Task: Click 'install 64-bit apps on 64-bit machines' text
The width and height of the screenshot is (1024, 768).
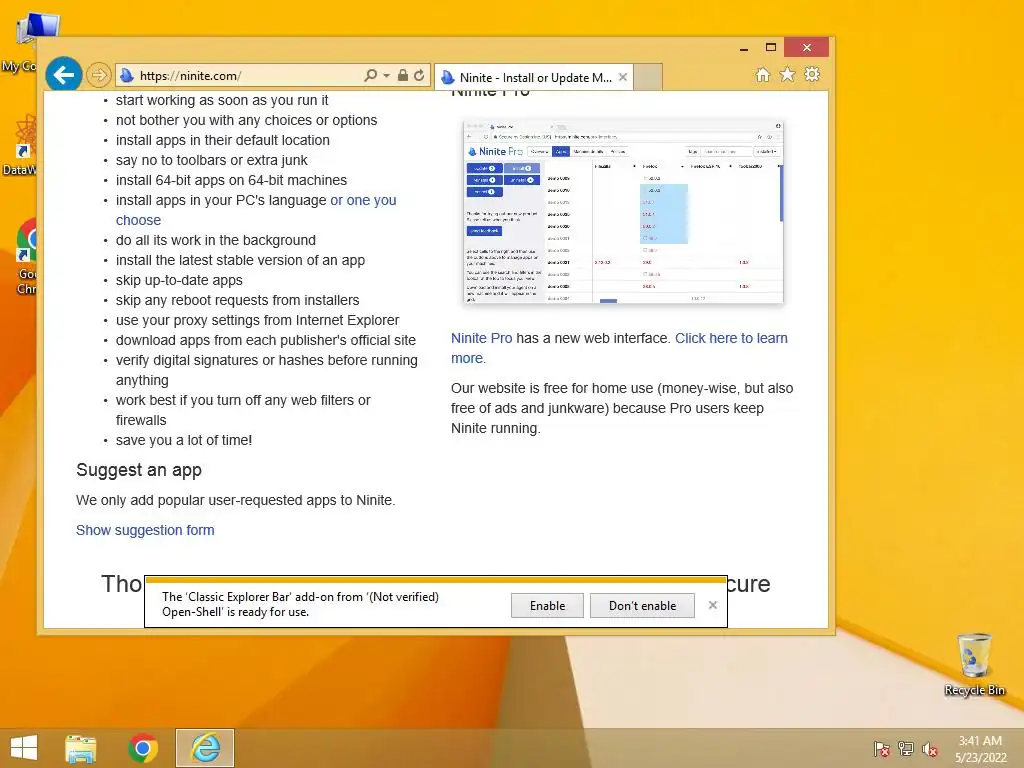Action: (231, 180)
